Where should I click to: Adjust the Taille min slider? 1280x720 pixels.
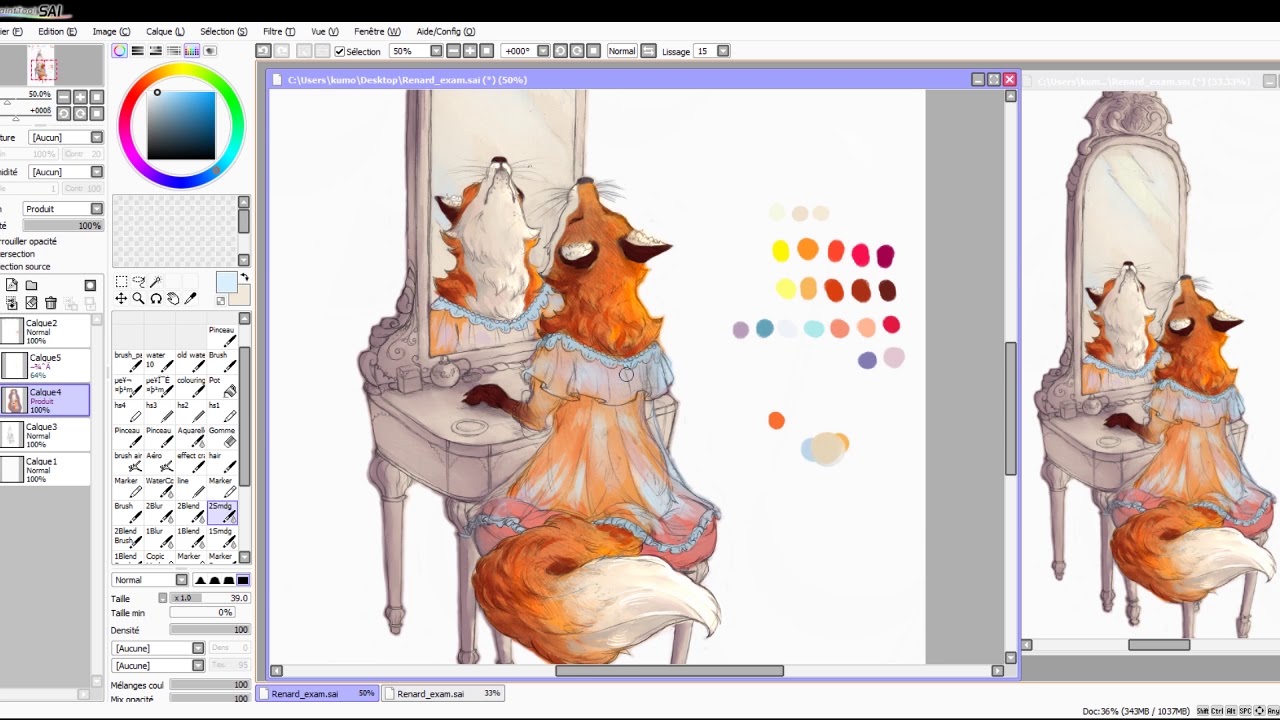point(202,613)
